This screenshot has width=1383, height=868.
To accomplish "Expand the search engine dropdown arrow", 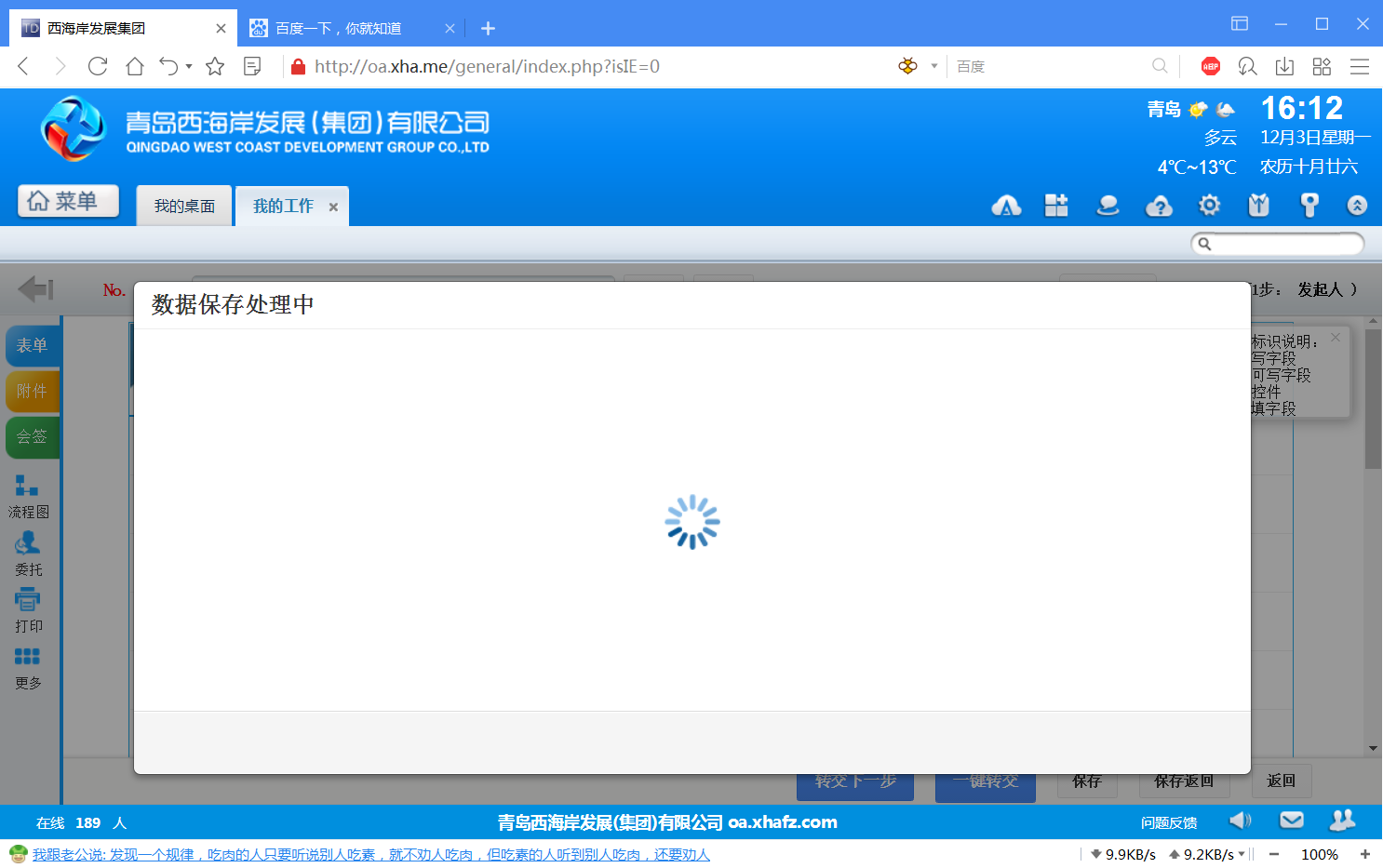I will tap(934, 66).
